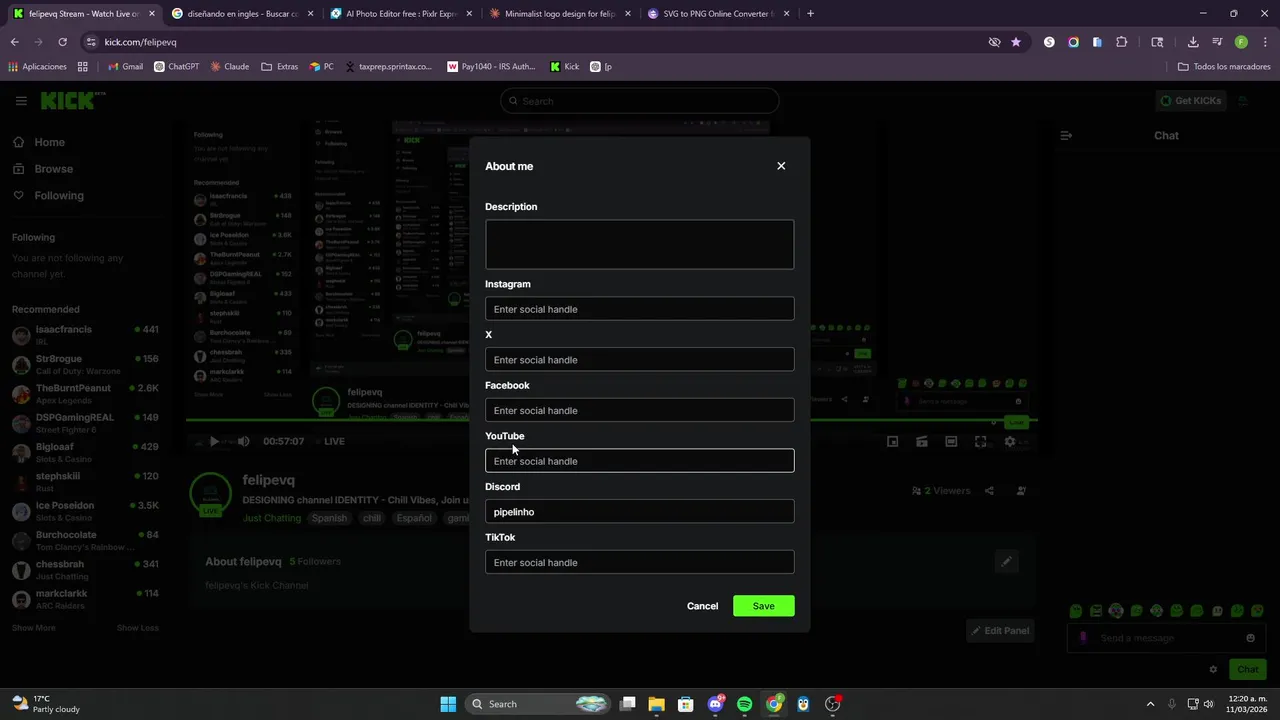The width and height of the screenshot is (1280, 720).
Task: Open DSPGamingREAL recommended channel
Action: pos(85,423)
